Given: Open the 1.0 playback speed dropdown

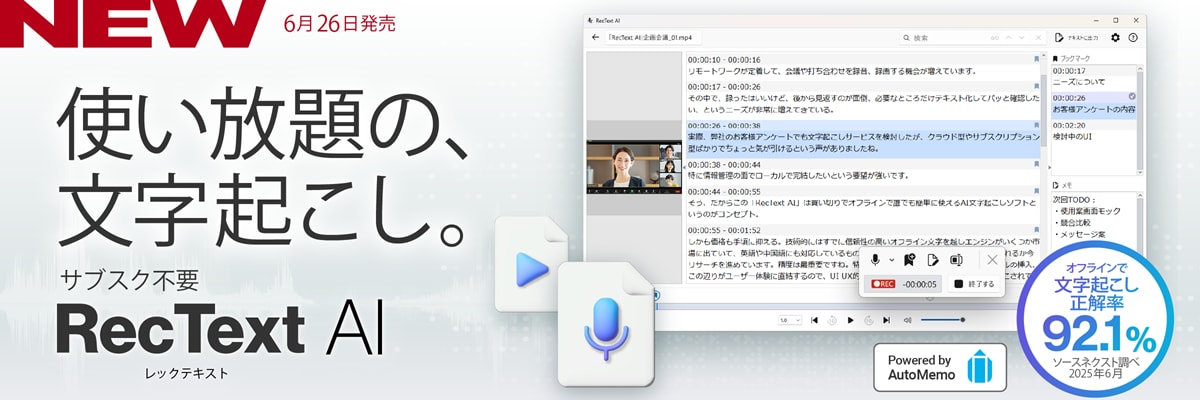Looking at the screenshot, I should pos(790,320).
